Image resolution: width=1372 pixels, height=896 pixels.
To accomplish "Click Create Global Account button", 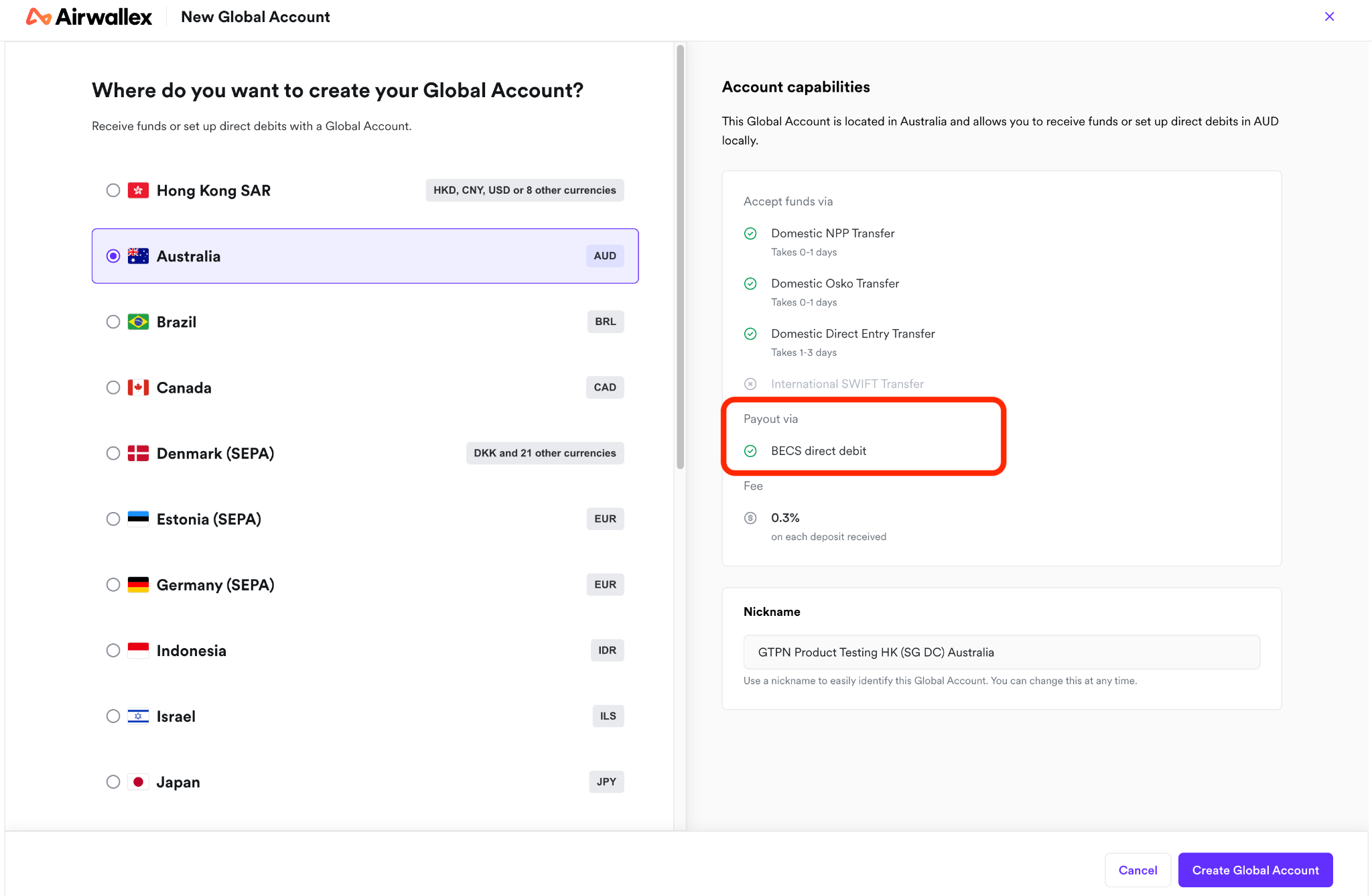I will click(1255, 870).
